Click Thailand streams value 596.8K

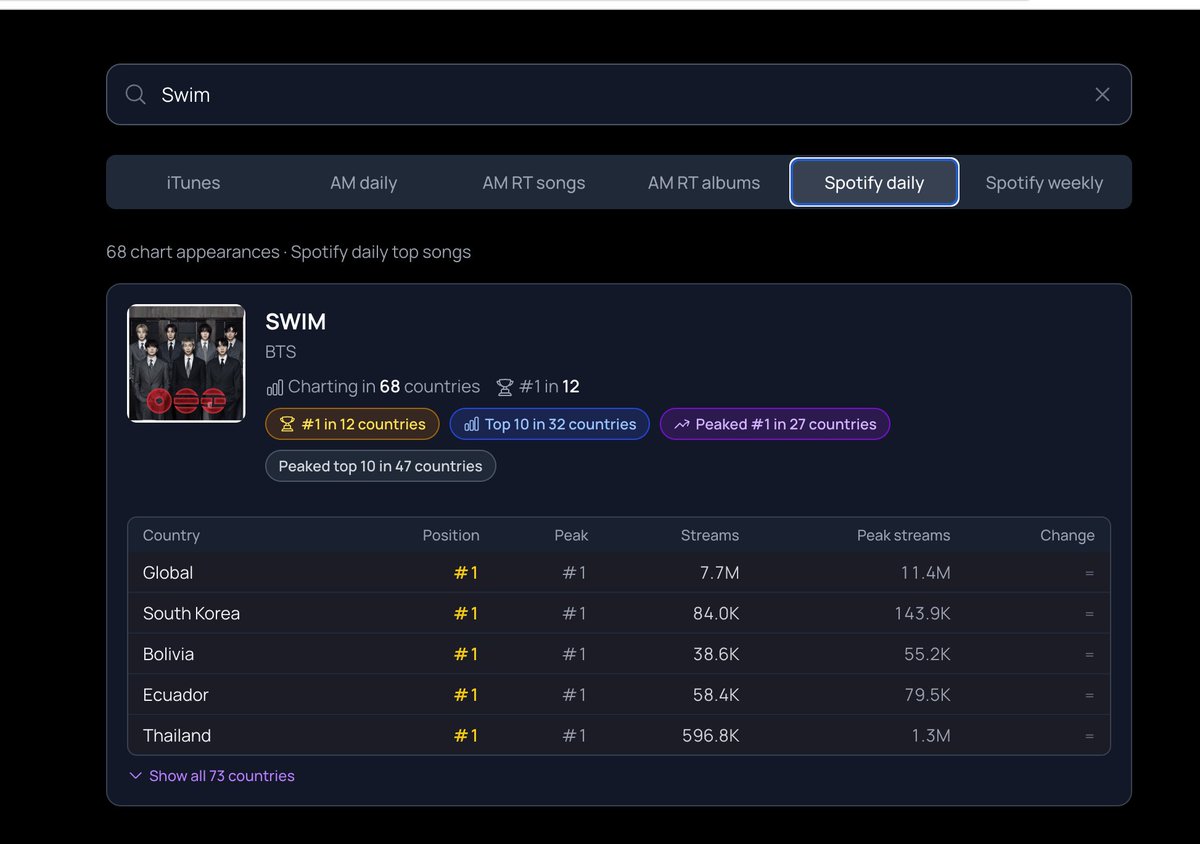click(x=711, y=736)
